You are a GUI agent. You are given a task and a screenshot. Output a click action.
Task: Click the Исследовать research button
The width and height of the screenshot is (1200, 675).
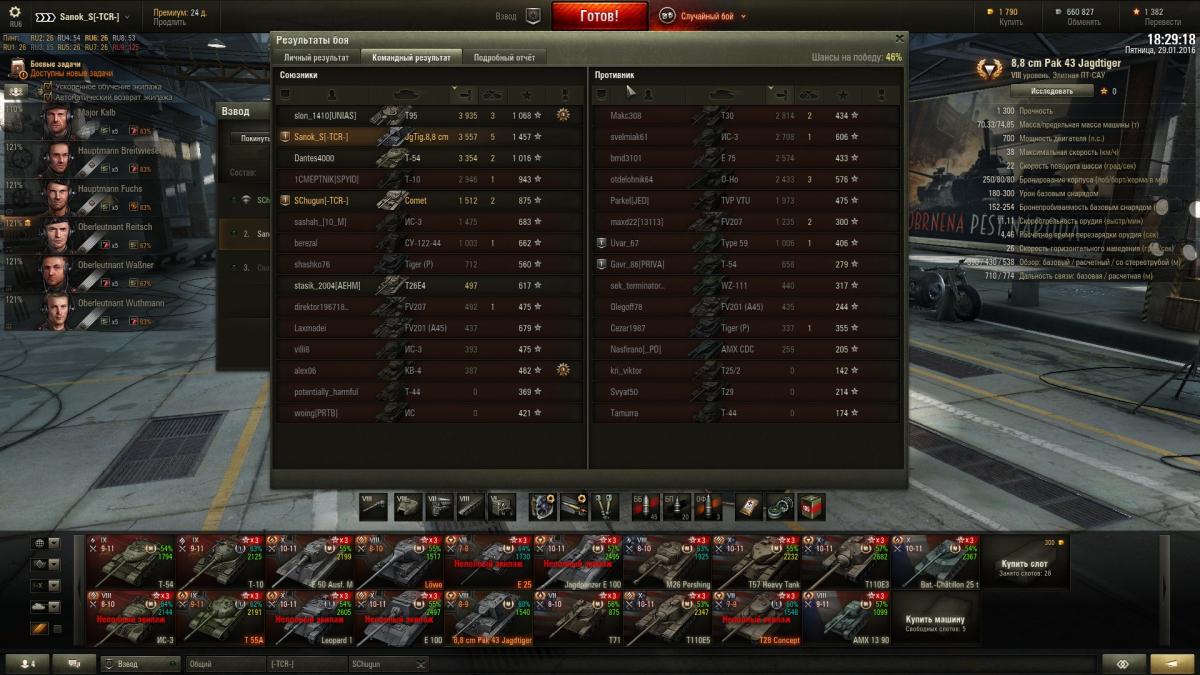[x=1051, y=91]
